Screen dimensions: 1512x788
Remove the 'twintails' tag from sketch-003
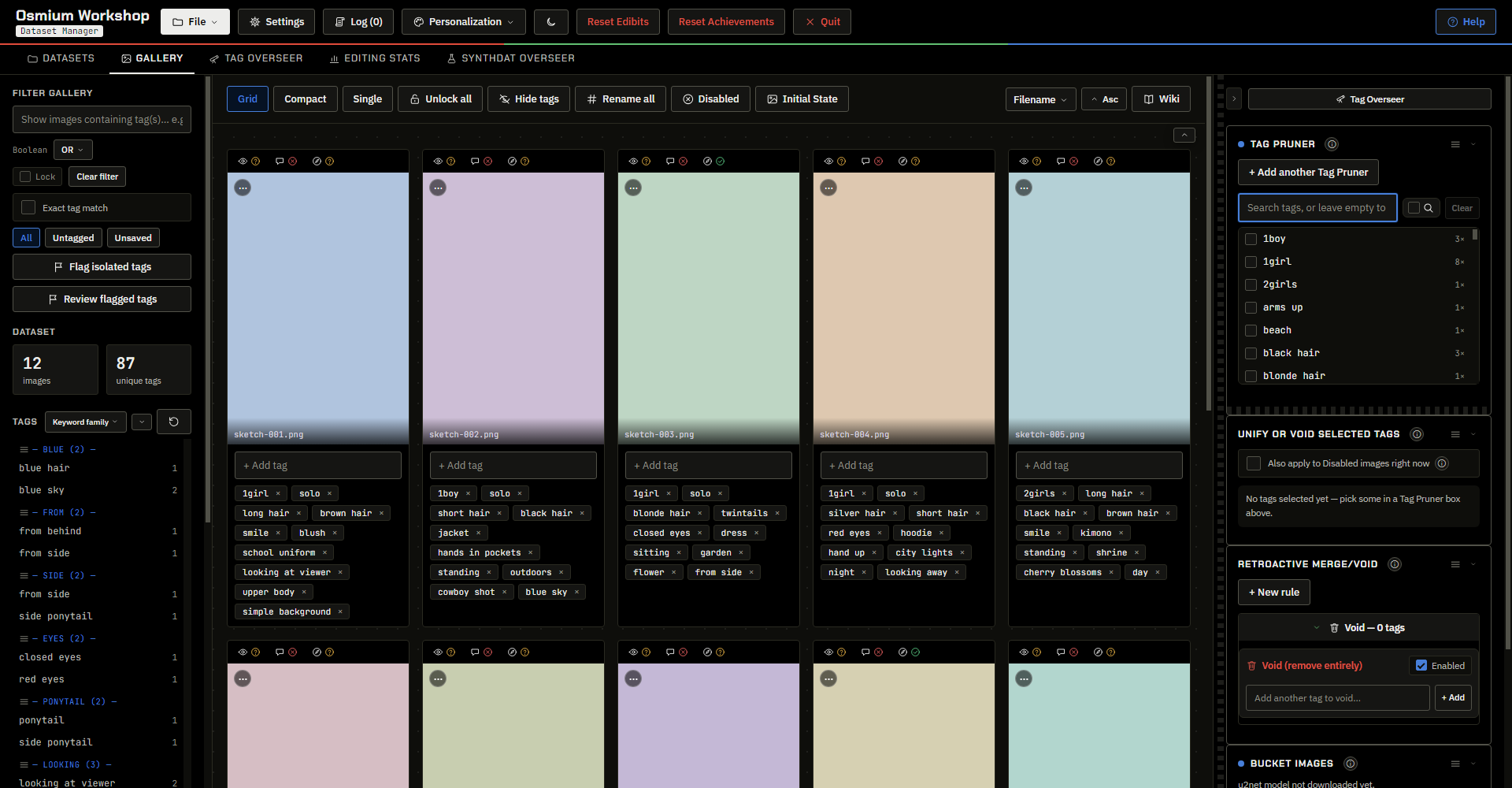point(777,514)
